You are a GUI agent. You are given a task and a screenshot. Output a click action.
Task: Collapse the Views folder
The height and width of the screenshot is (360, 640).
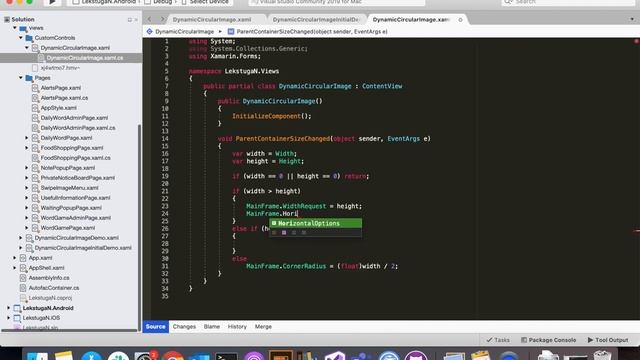point(15,28)
